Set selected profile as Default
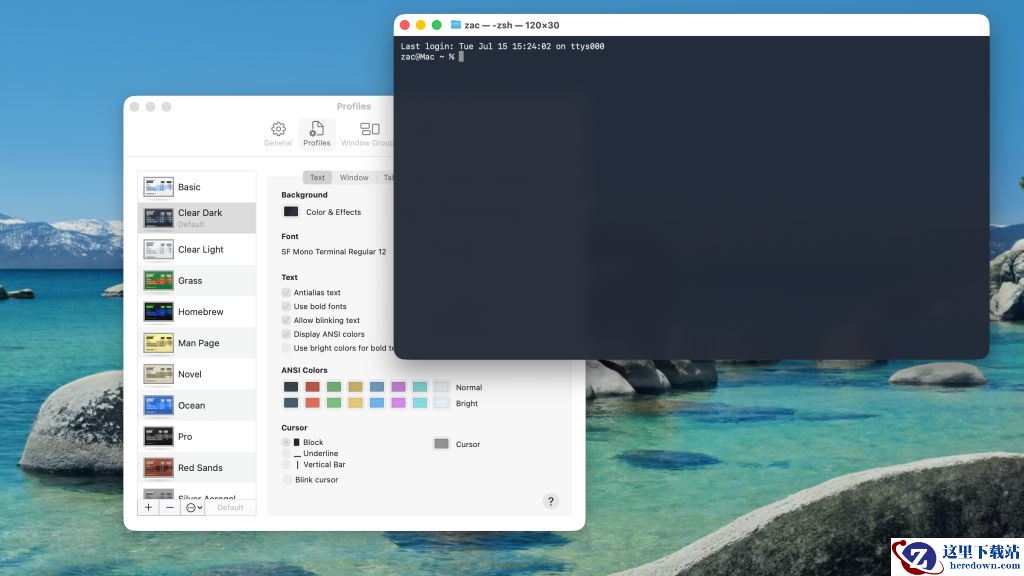 (230, 507)
